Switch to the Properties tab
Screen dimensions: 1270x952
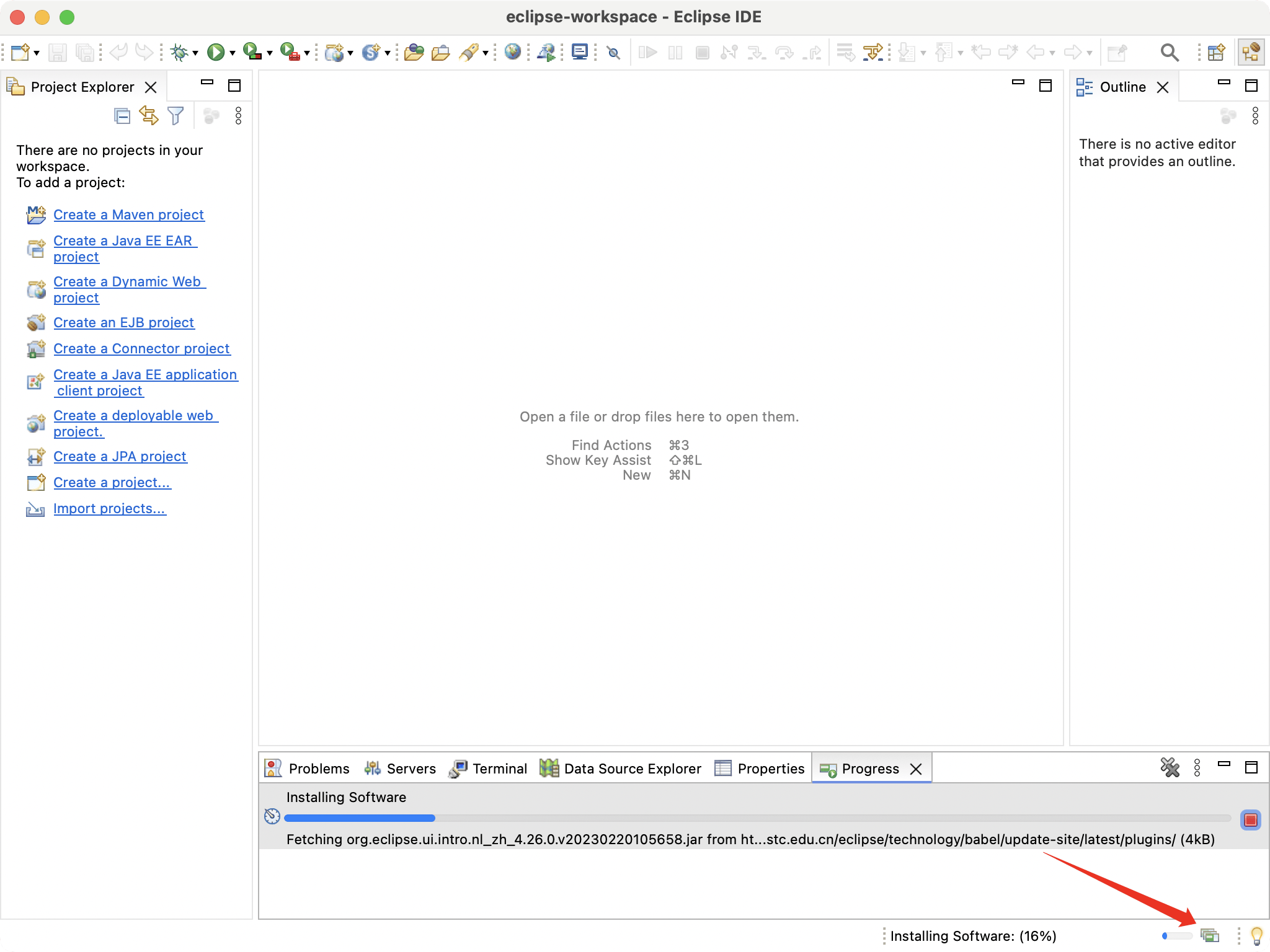(760, 769)
